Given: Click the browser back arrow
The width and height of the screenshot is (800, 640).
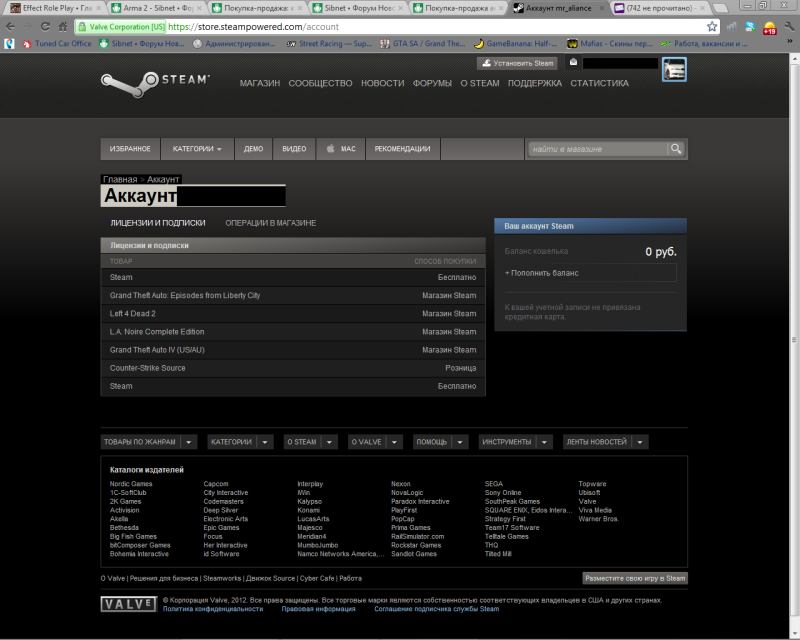Looking at the screenshot, I should click(11, 27).
